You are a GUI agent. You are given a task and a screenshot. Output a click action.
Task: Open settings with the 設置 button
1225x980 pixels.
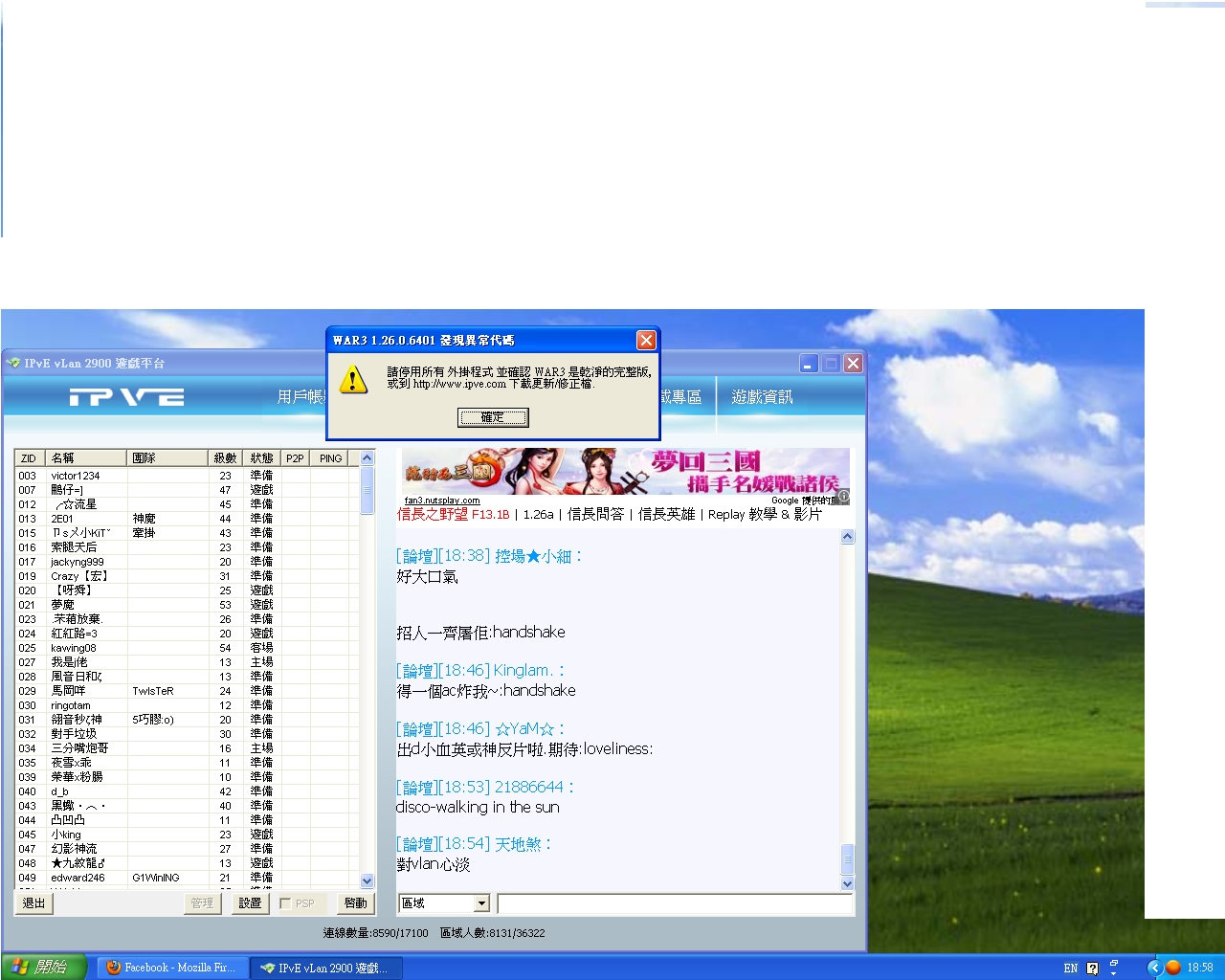(251, 903)
